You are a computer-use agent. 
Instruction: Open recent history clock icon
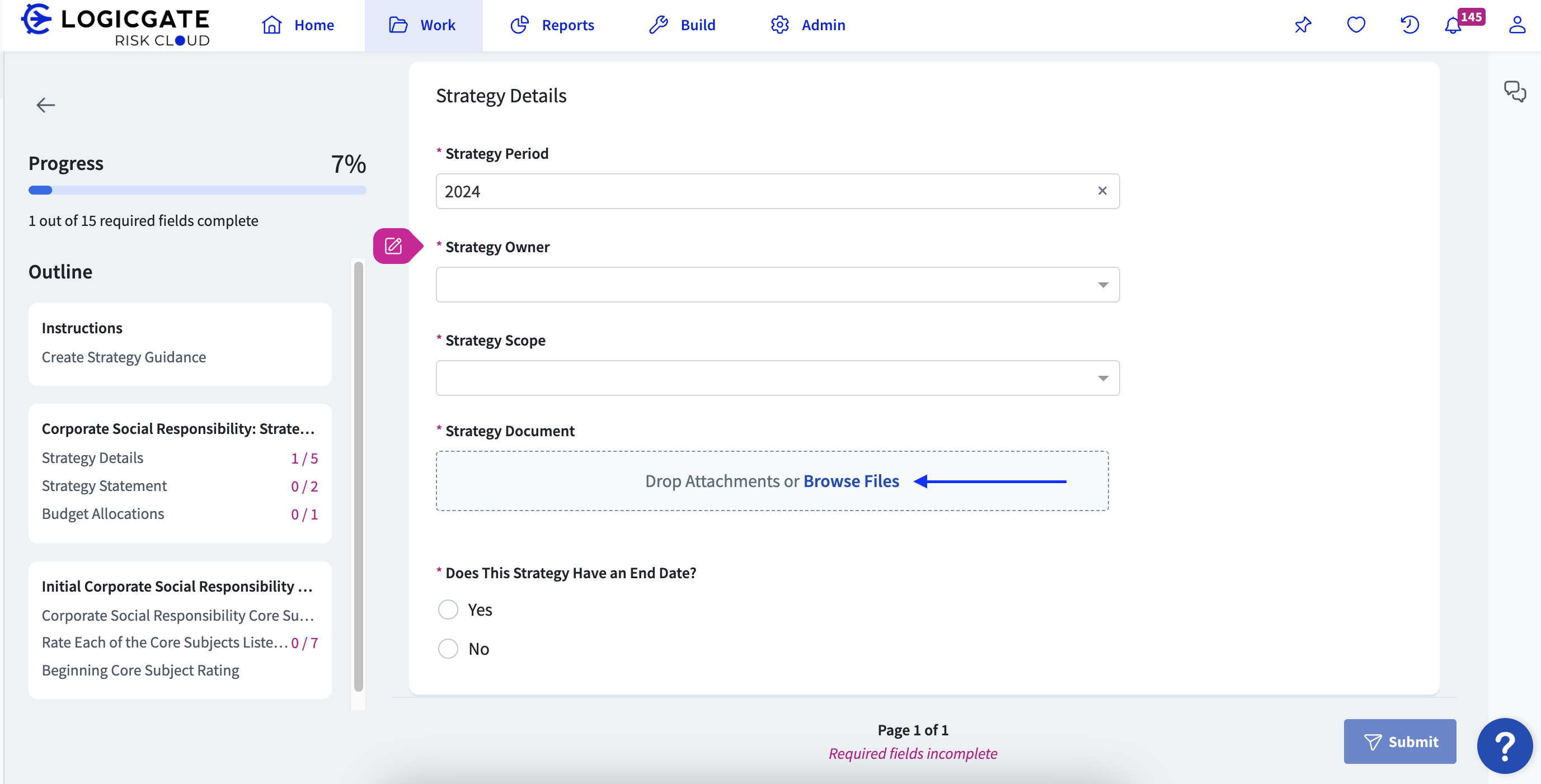point(1409,25)
